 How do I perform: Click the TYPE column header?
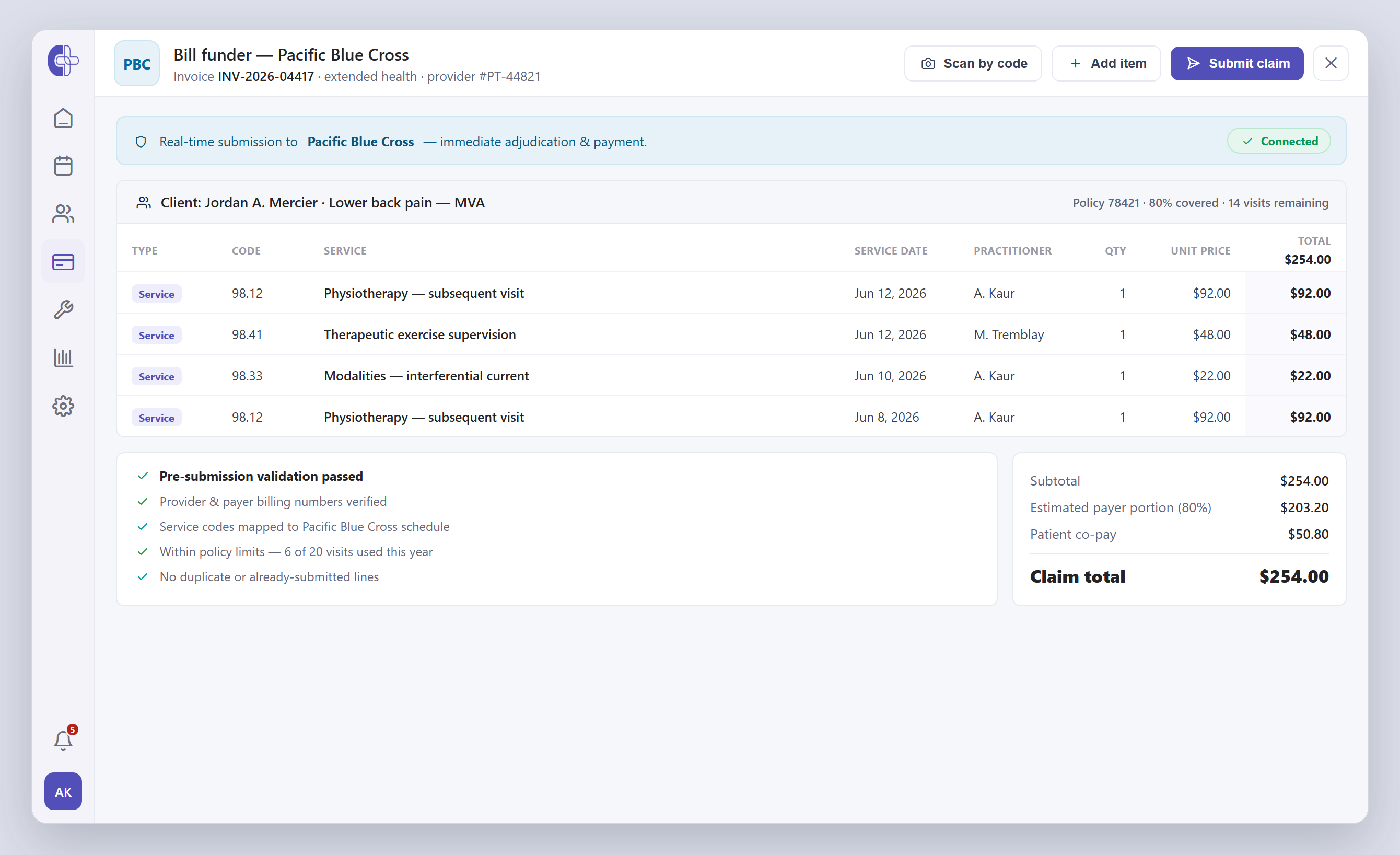pyautogui.click(x=144, y=251)
